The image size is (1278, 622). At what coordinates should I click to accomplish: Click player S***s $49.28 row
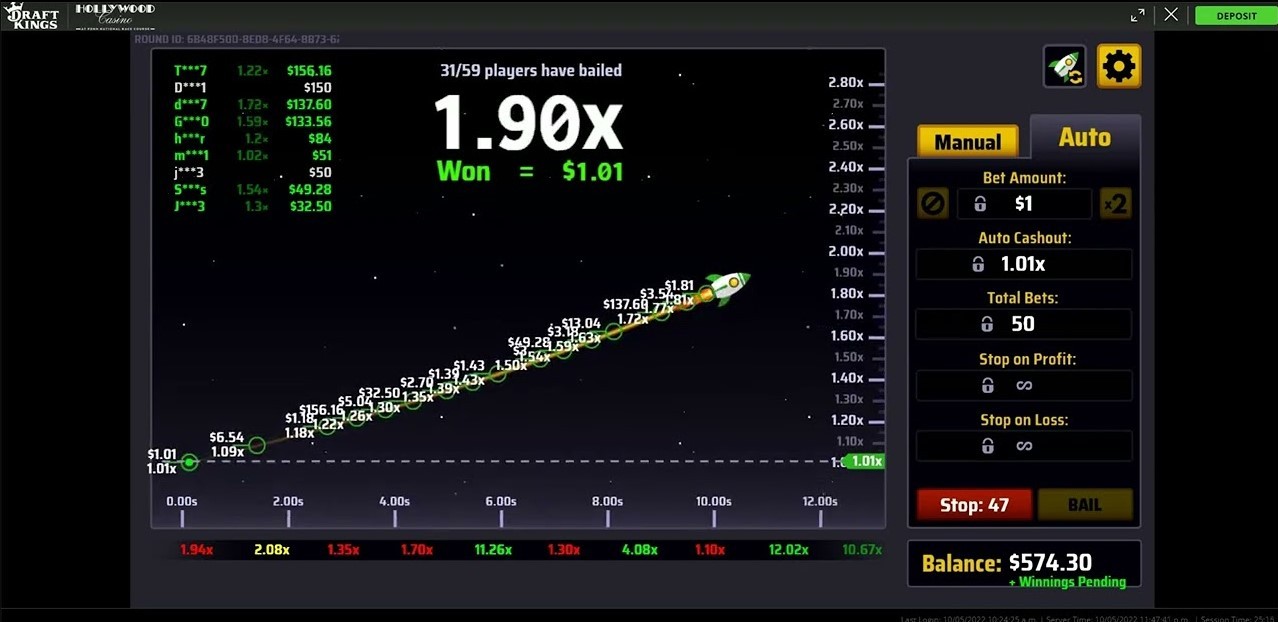[x=252, y=190]
